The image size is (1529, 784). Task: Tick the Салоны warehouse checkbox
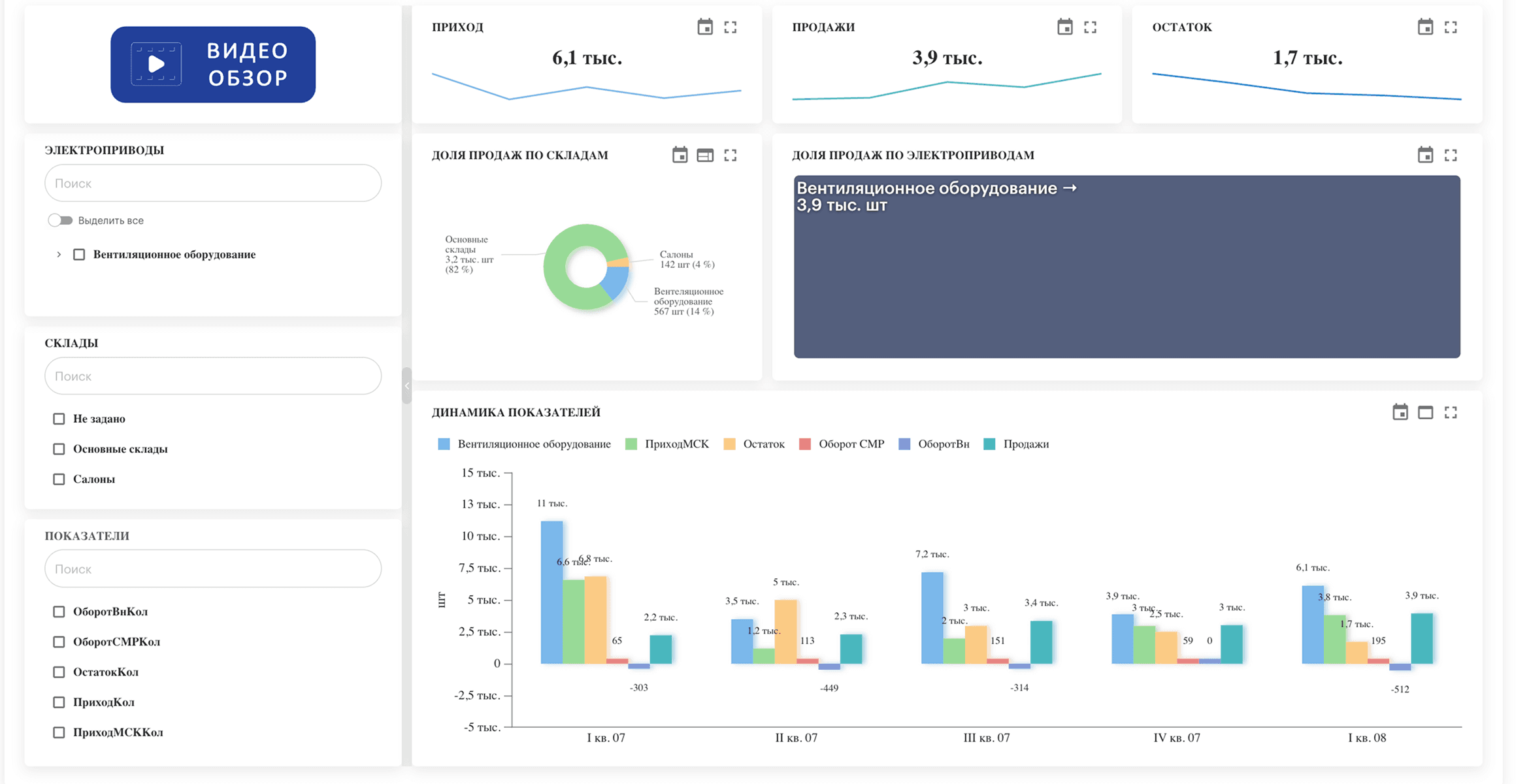59,479
